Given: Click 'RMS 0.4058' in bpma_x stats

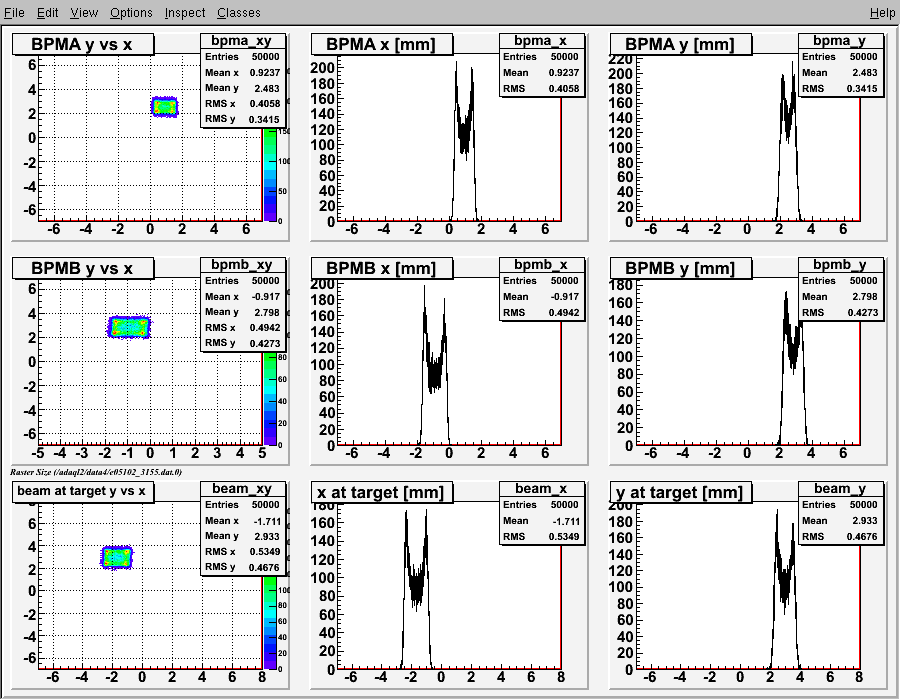Looking at the screenshot, I should 541,88.
